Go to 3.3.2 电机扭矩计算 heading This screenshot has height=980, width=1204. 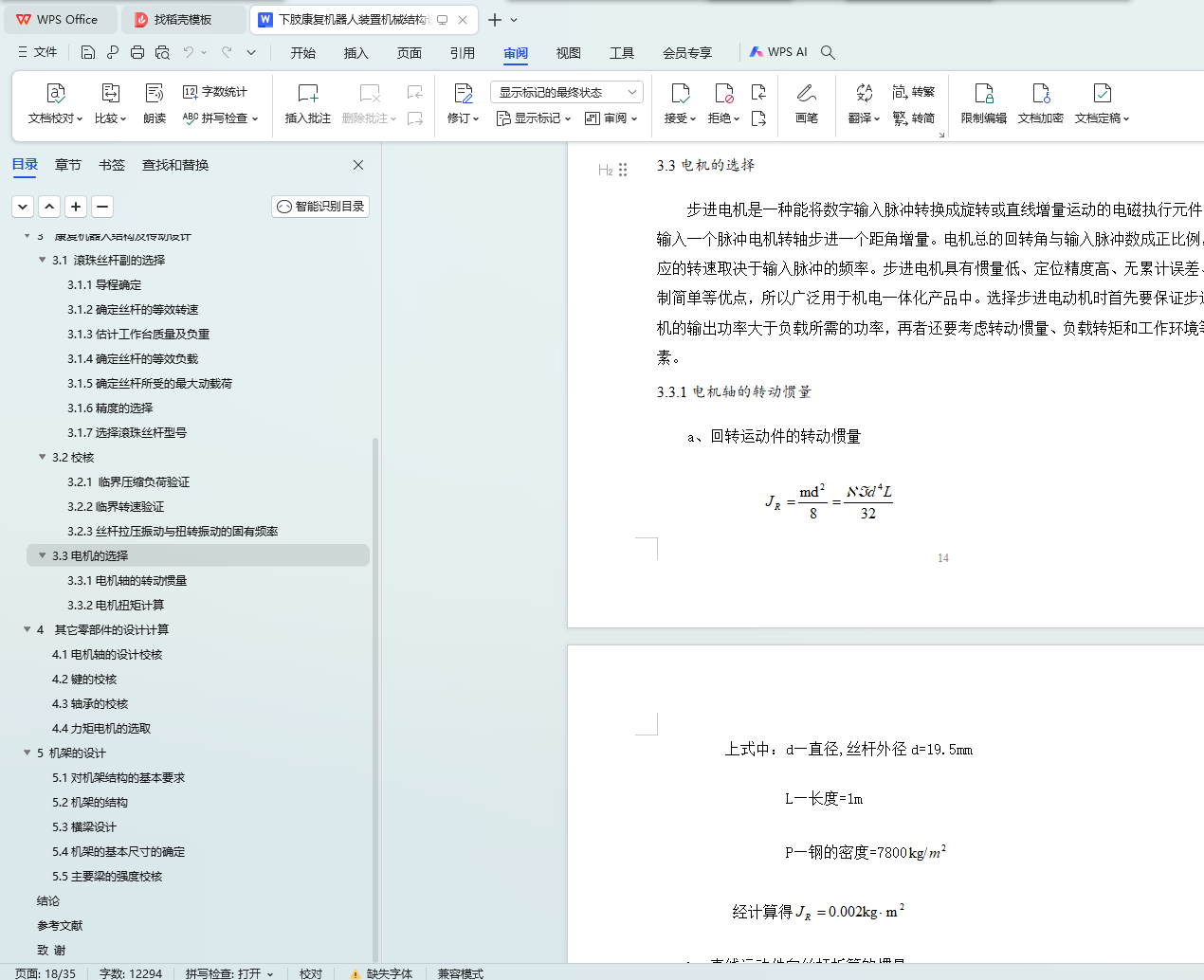116,605
